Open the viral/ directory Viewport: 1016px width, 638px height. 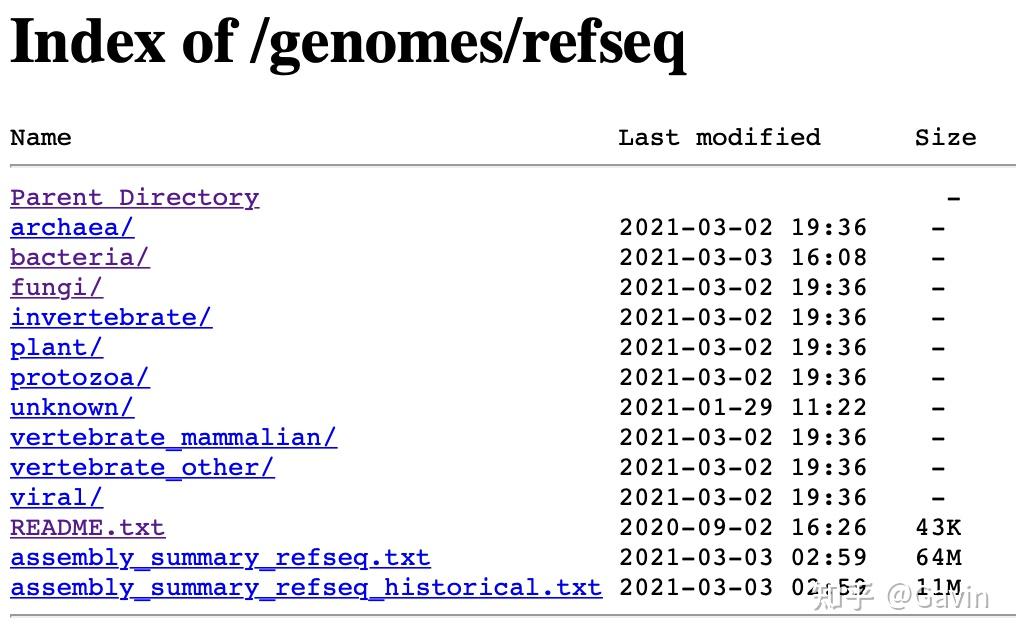pos(56,497)
